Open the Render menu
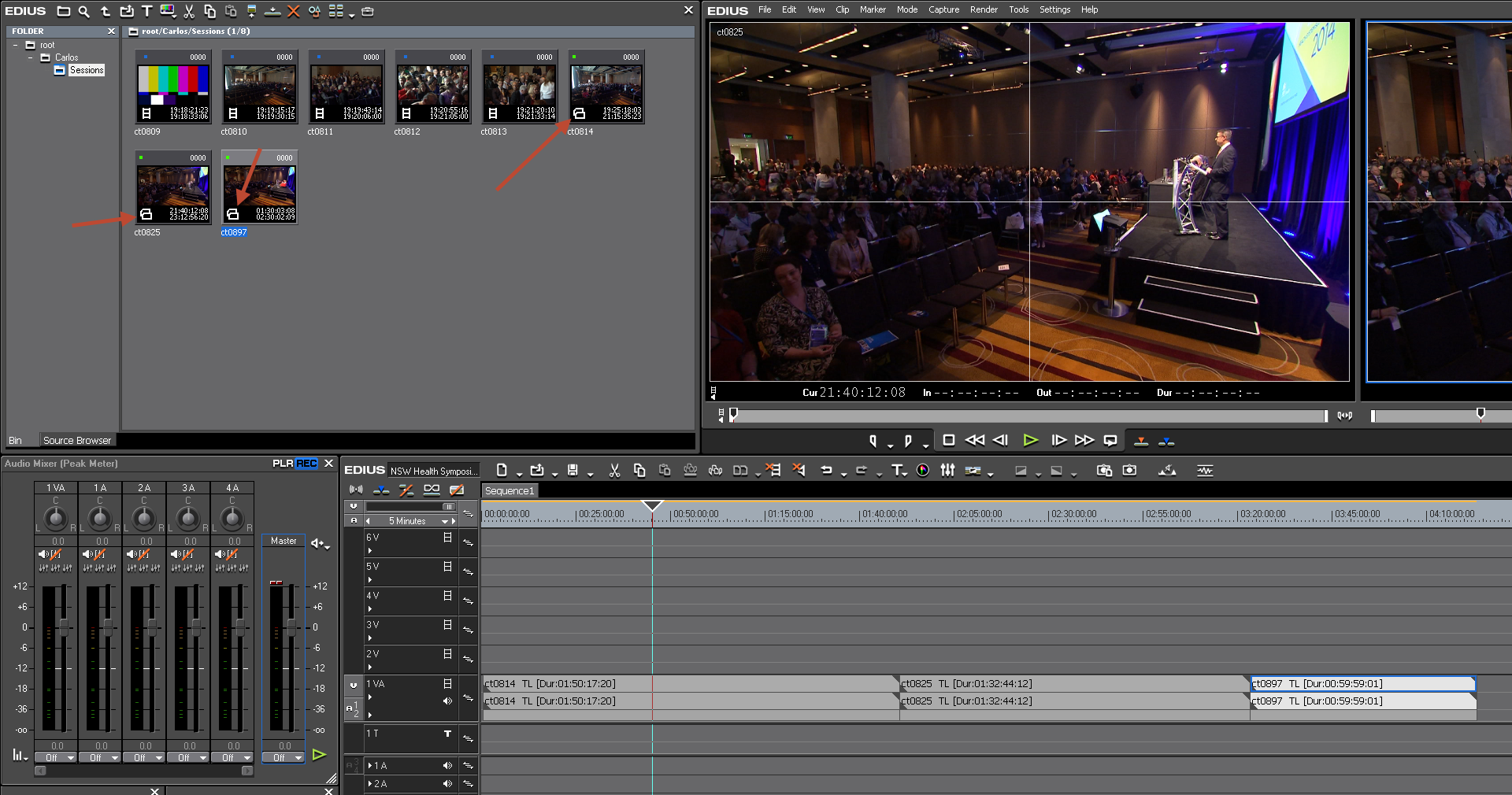The width and height of the screenshot is (1512, 795). click(984, 9)
